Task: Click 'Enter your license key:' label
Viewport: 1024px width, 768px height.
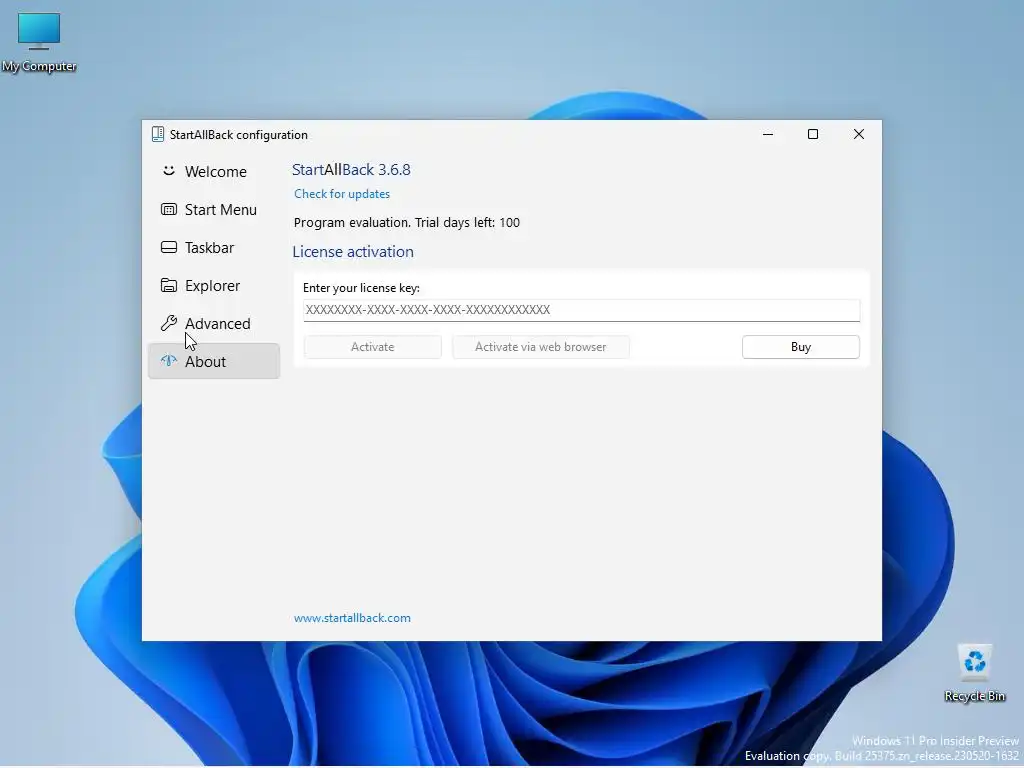Action: tap(361, 288)
